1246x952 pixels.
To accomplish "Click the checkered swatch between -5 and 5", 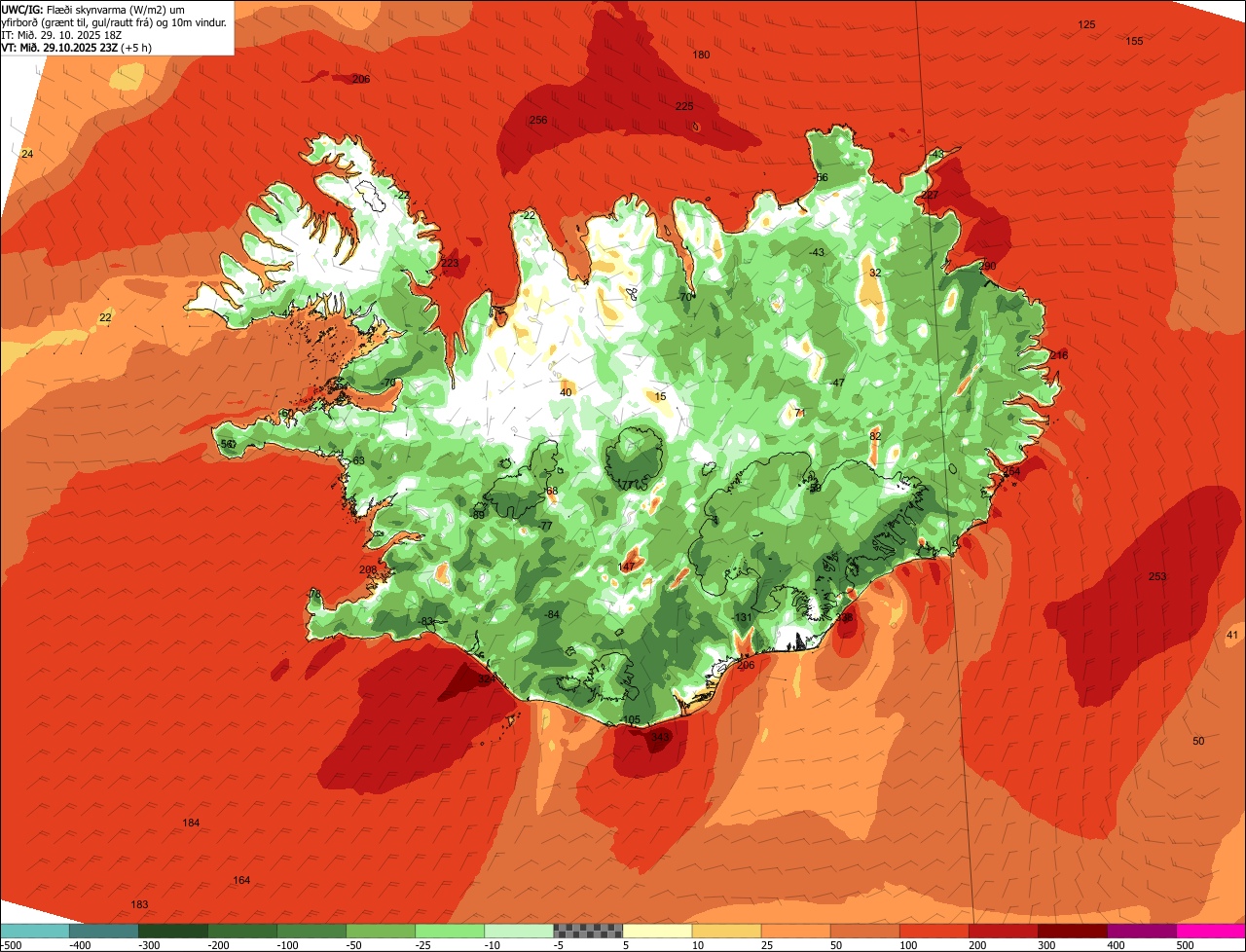I will point(588,931).
